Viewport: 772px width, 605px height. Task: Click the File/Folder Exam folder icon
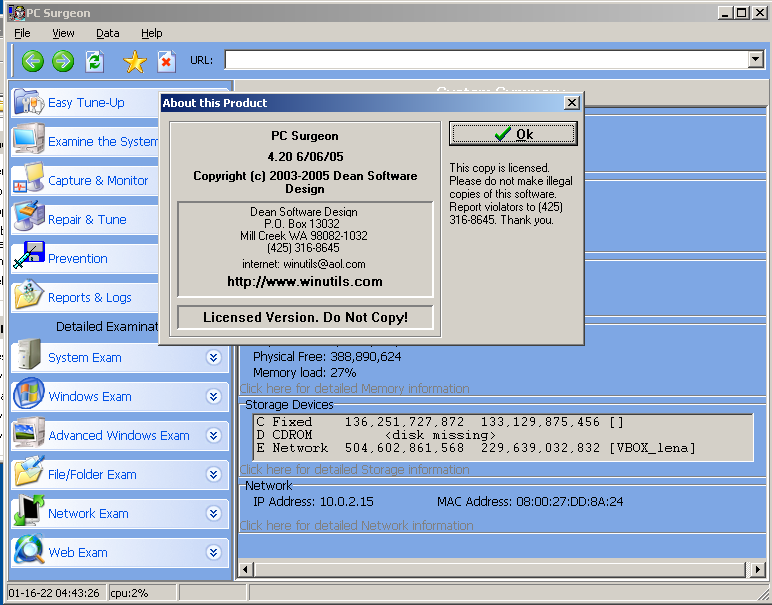29,471
